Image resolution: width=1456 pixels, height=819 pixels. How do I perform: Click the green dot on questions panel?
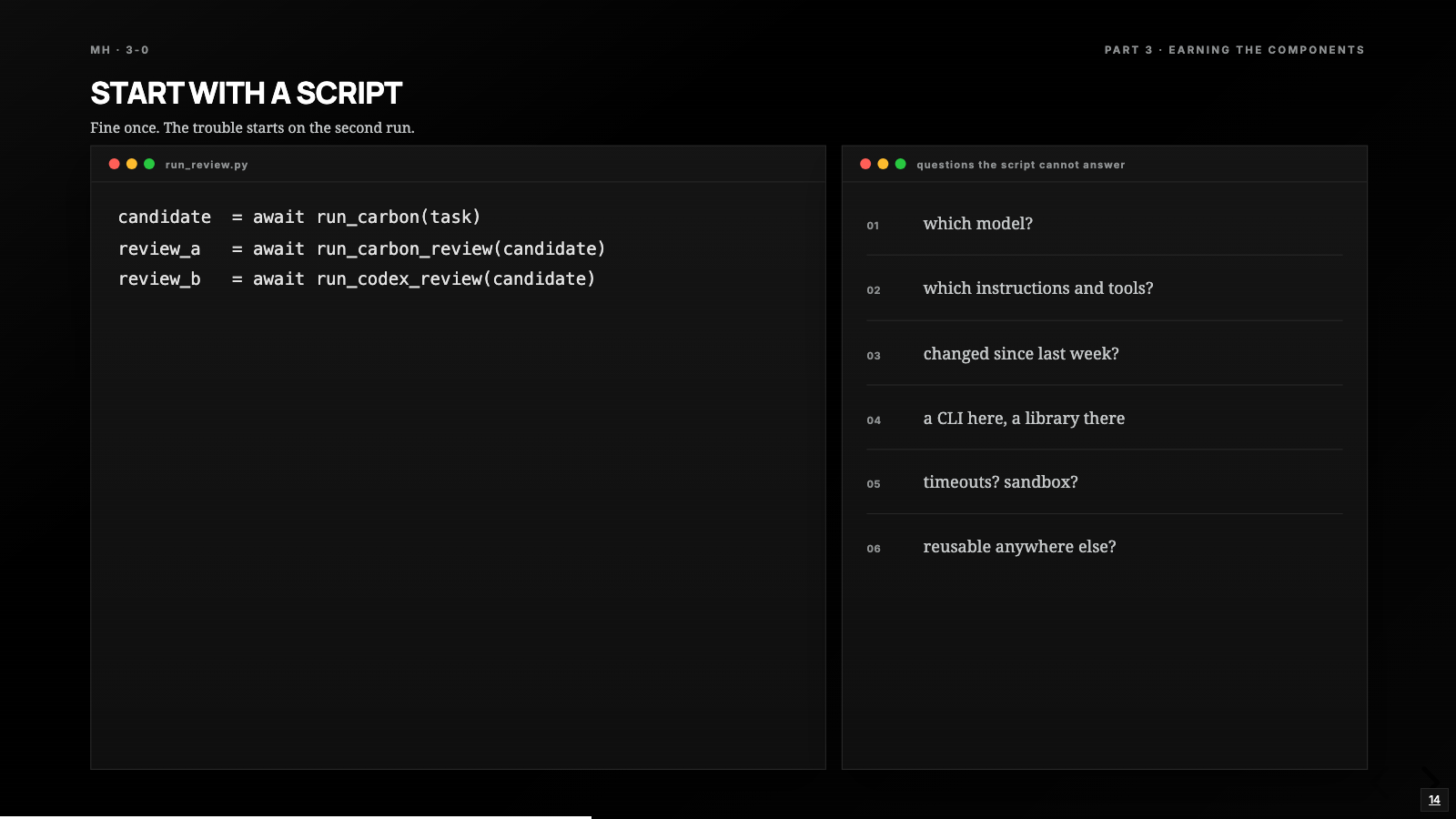(901, 164)
